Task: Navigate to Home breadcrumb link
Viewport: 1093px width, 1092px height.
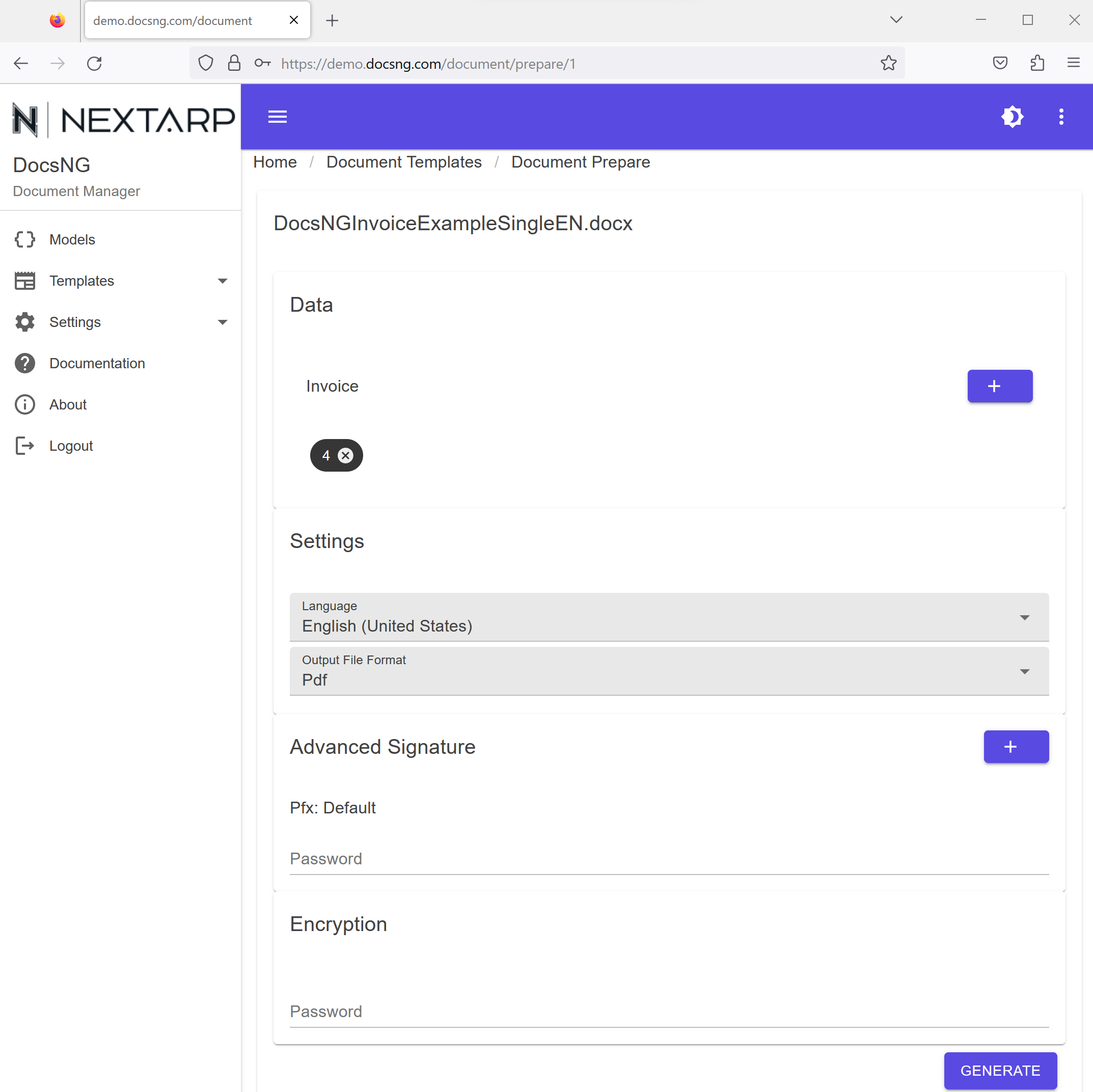Action: click(x=275, y=162)
